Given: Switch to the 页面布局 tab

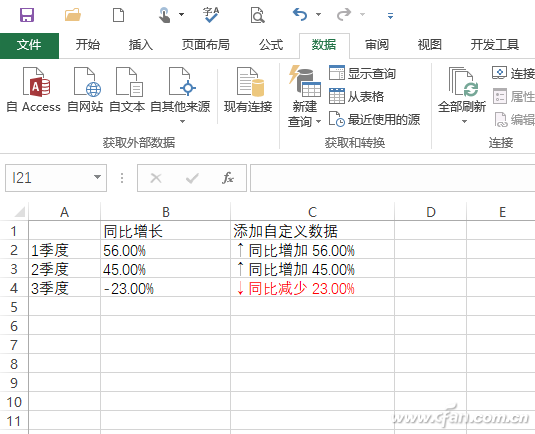Looking at the screenshot, I should [x=205, y=45].
